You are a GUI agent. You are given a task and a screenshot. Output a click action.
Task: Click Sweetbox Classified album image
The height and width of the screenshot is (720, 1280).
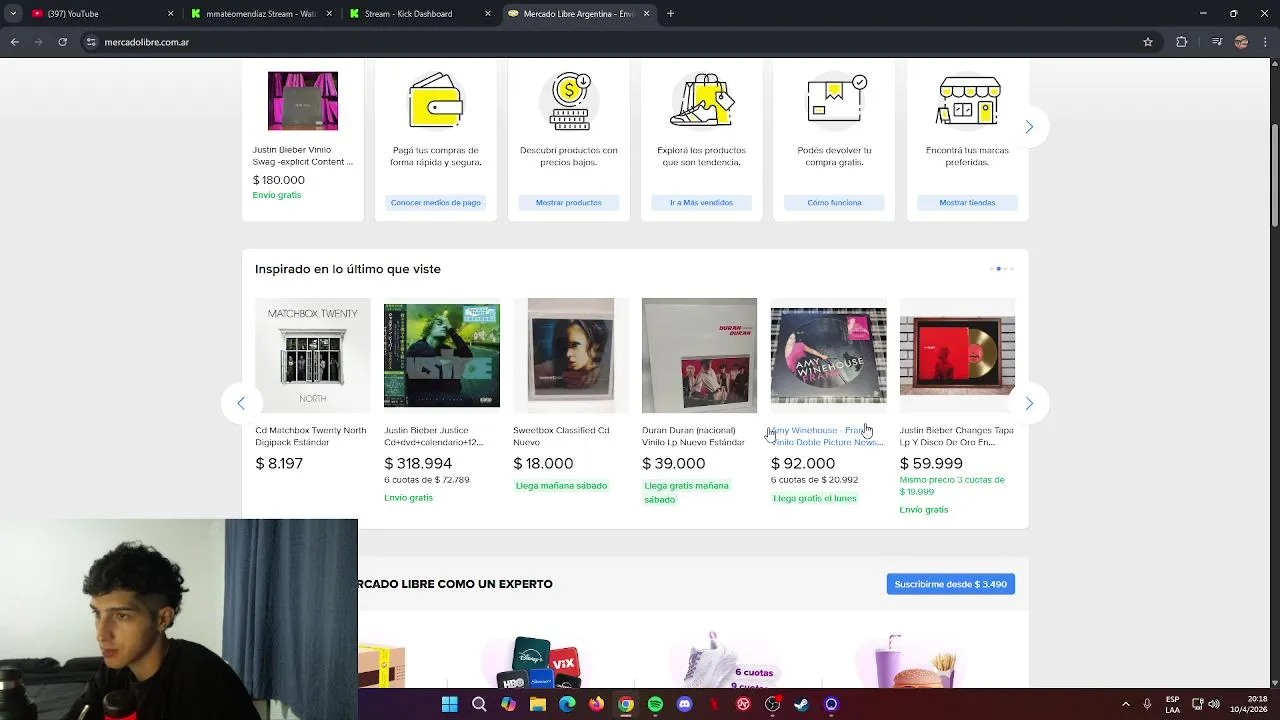(x=571, y=355)
